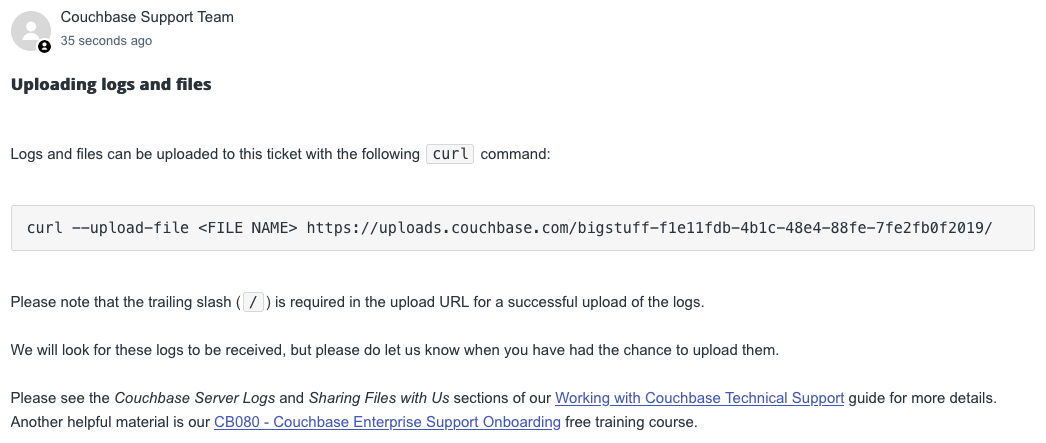Click italic "Sharing Files with Us" text
This screenshot has height=443, width=1046.
(x=378, y=398)
